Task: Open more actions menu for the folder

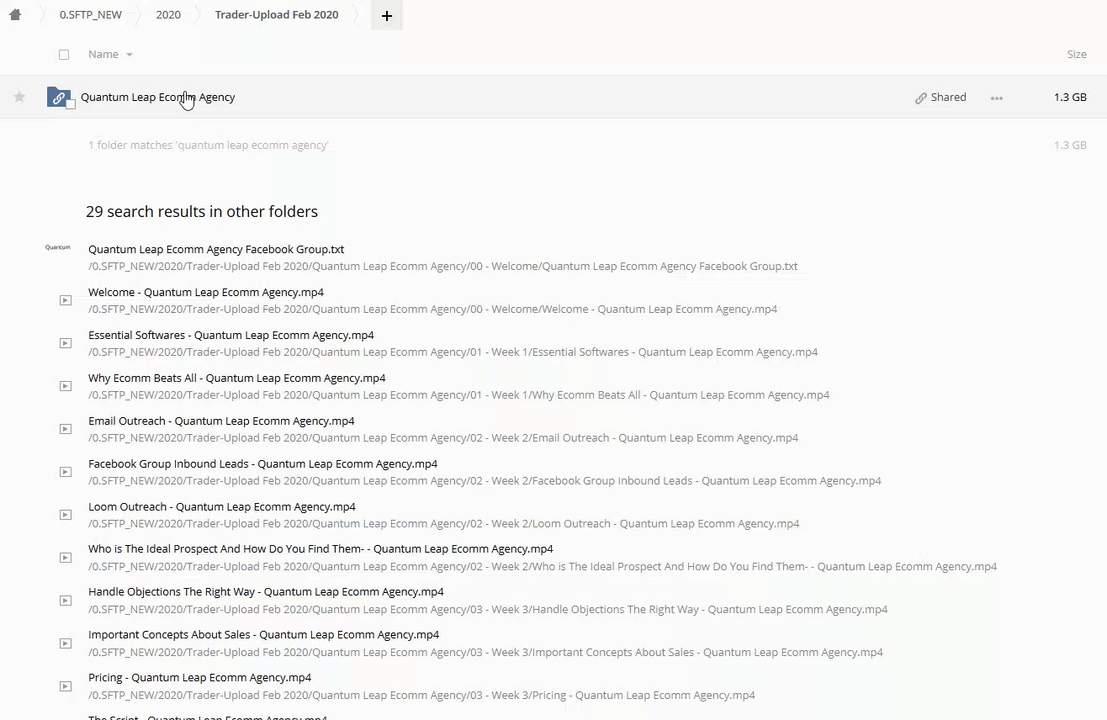Action: pos(996,97)
